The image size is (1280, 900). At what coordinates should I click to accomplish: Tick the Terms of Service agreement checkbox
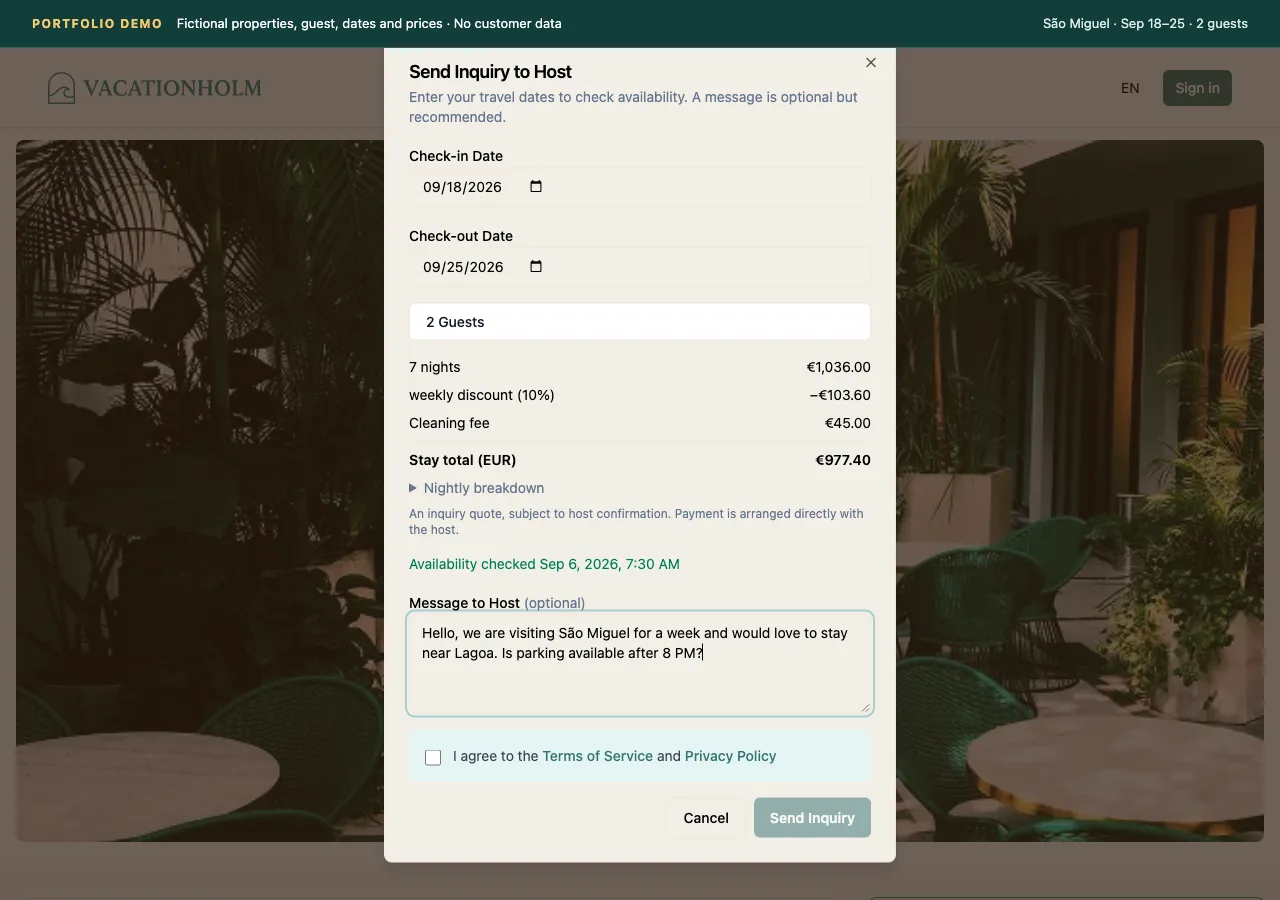click(x=433, y=757)
